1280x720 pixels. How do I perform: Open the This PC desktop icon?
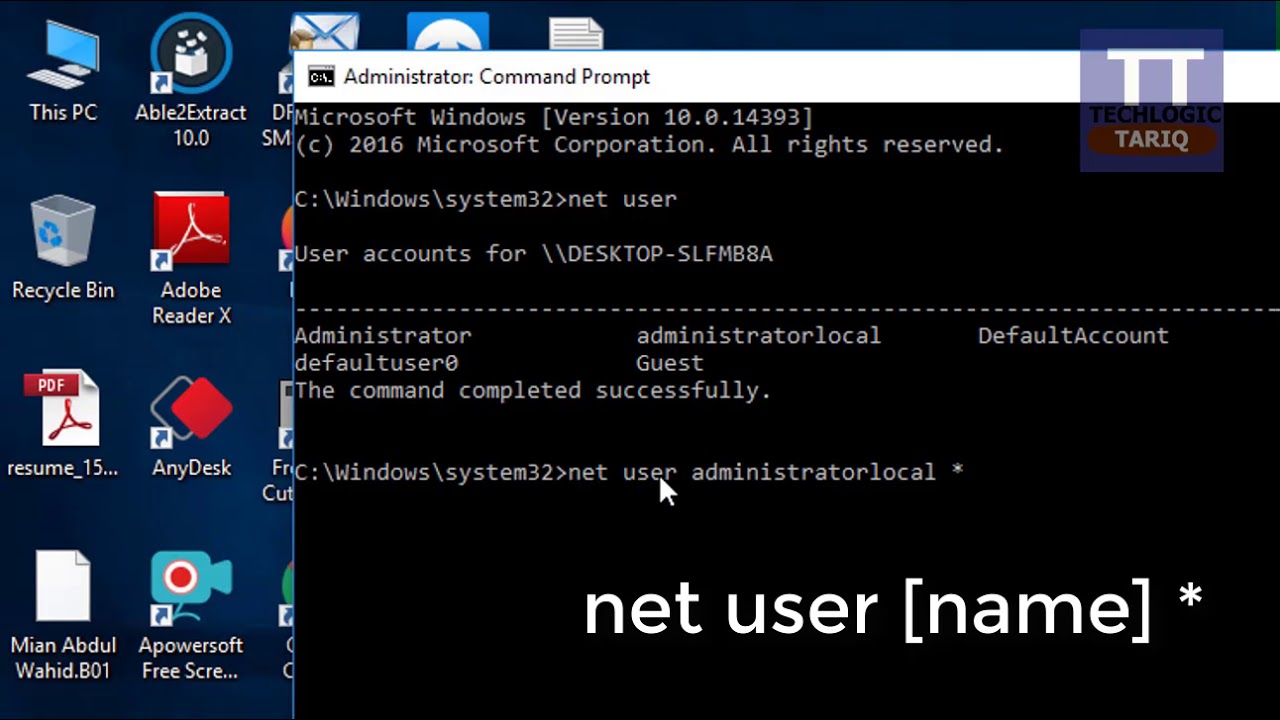(x=63, y=72)
